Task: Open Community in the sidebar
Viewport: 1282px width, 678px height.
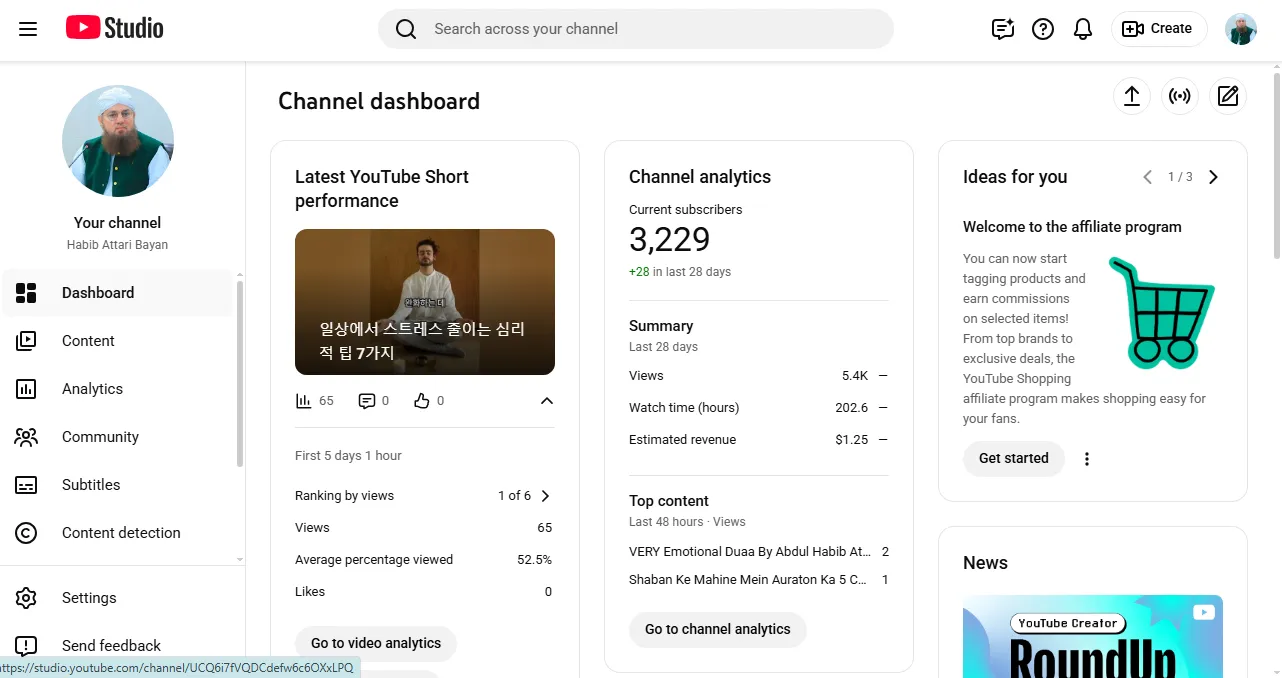Action: [x=117, y=437]
